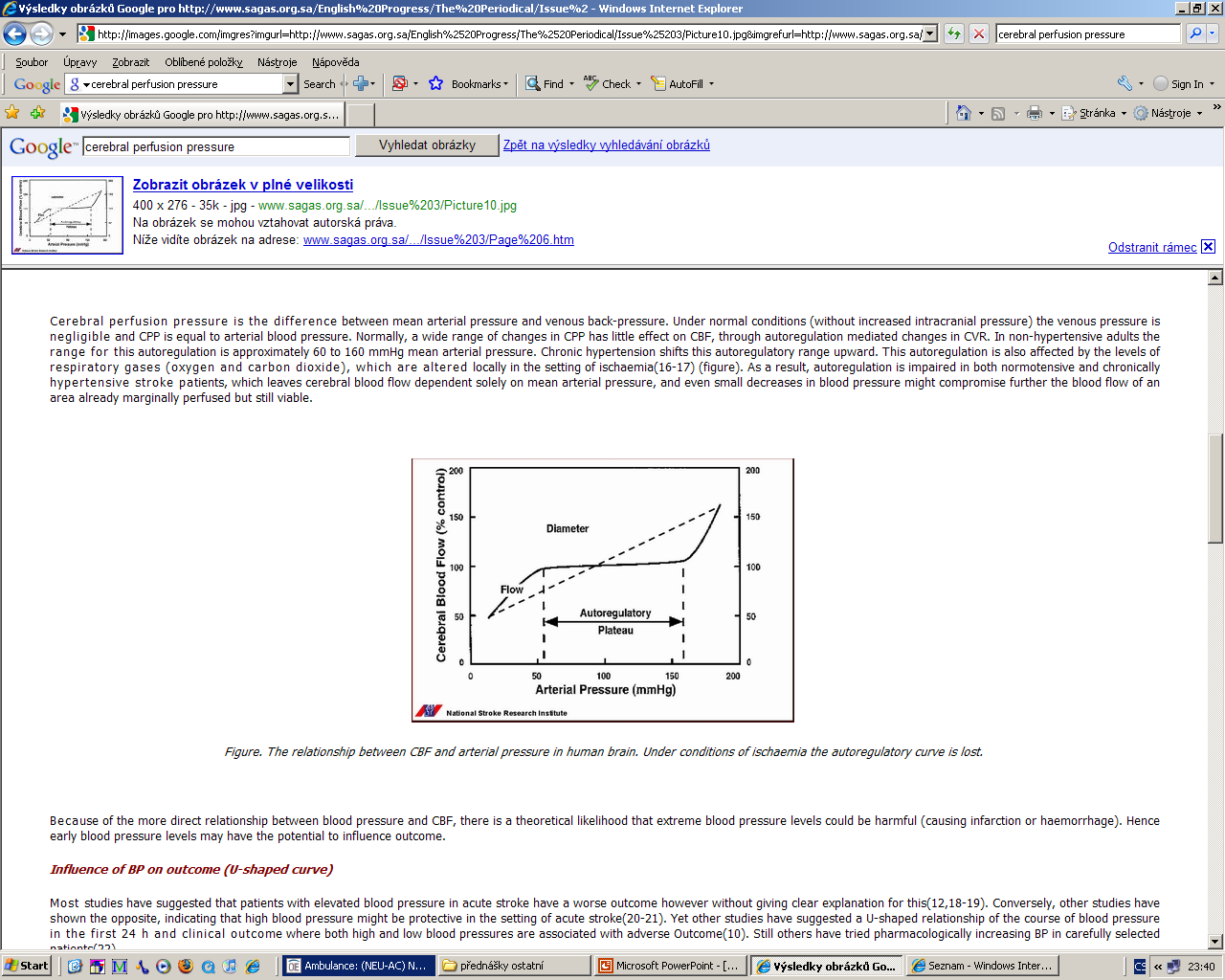Open Oblíbené položky menu

(204, 62)
